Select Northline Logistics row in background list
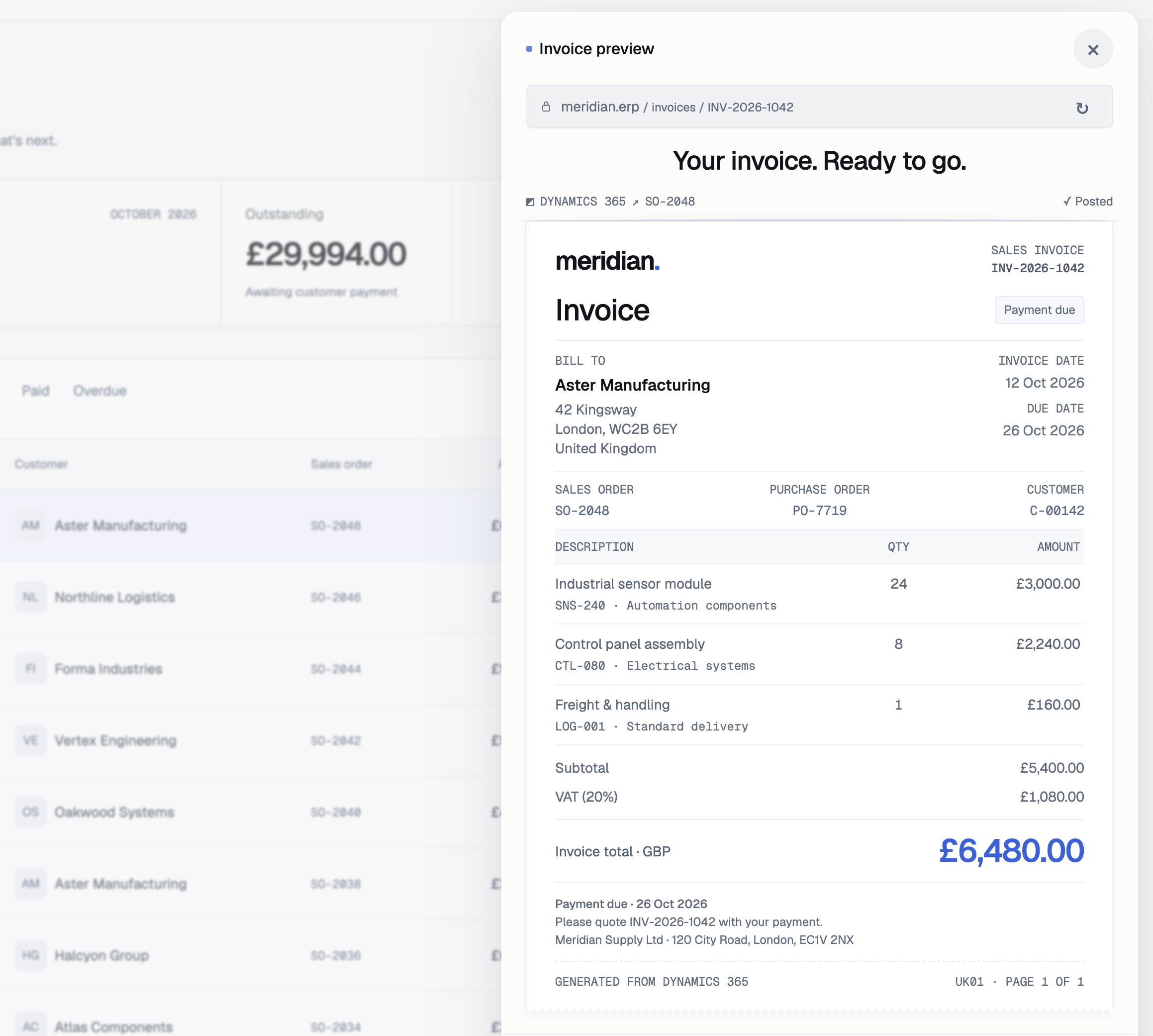The image size is (1153, 1036). (x=250, y=597)
